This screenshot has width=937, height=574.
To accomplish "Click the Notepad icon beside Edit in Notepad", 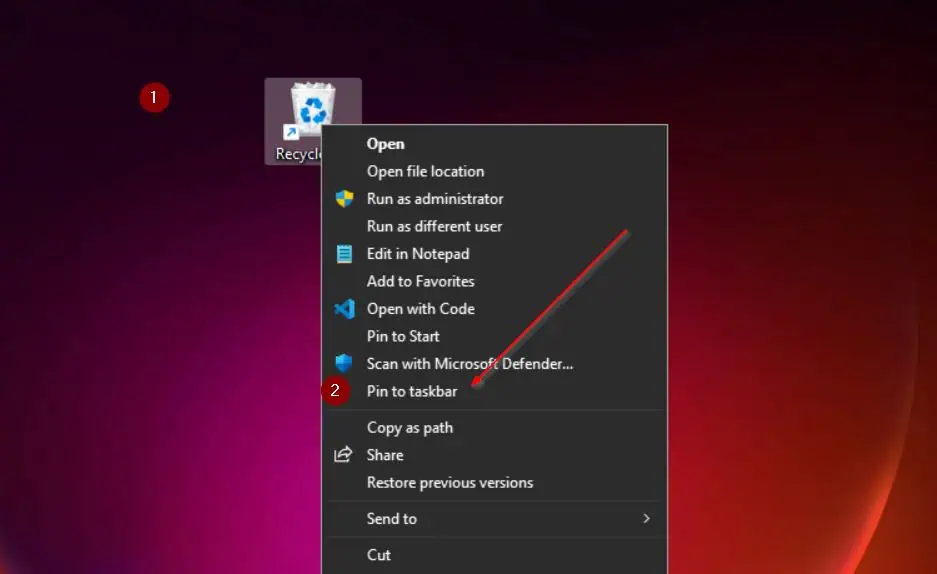I will 344,254.
